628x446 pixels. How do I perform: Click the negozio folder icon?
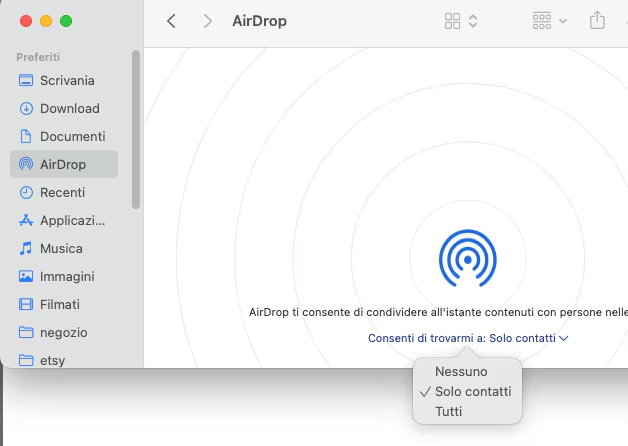[x=26, y=332]
